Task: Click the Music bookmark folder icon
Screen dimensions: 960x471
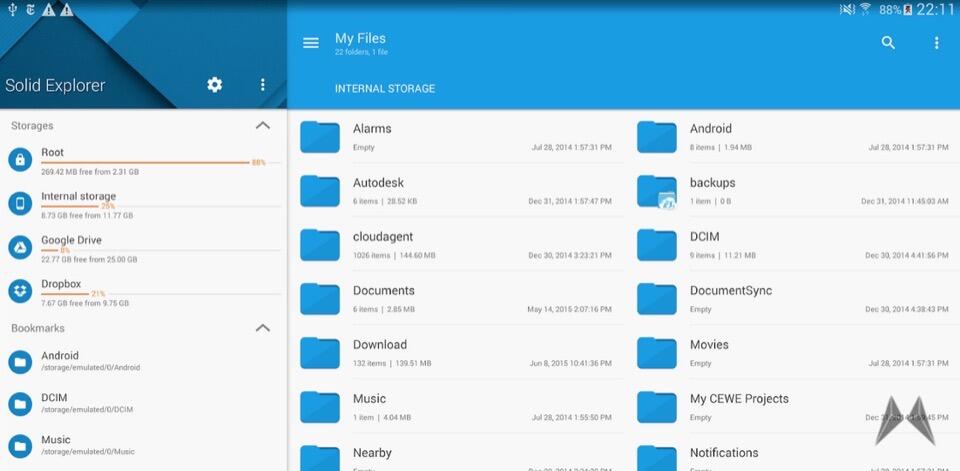Action: (20, 446)
